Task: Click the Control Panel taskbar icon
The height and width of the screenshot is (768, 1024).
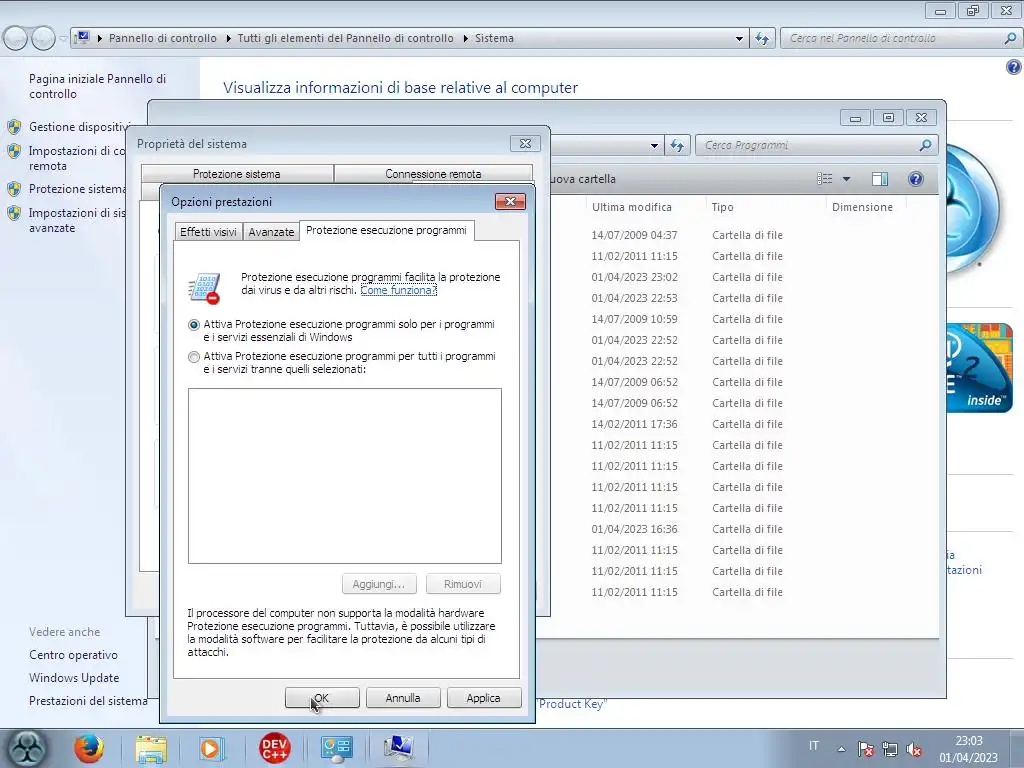Action: [336, 748]
